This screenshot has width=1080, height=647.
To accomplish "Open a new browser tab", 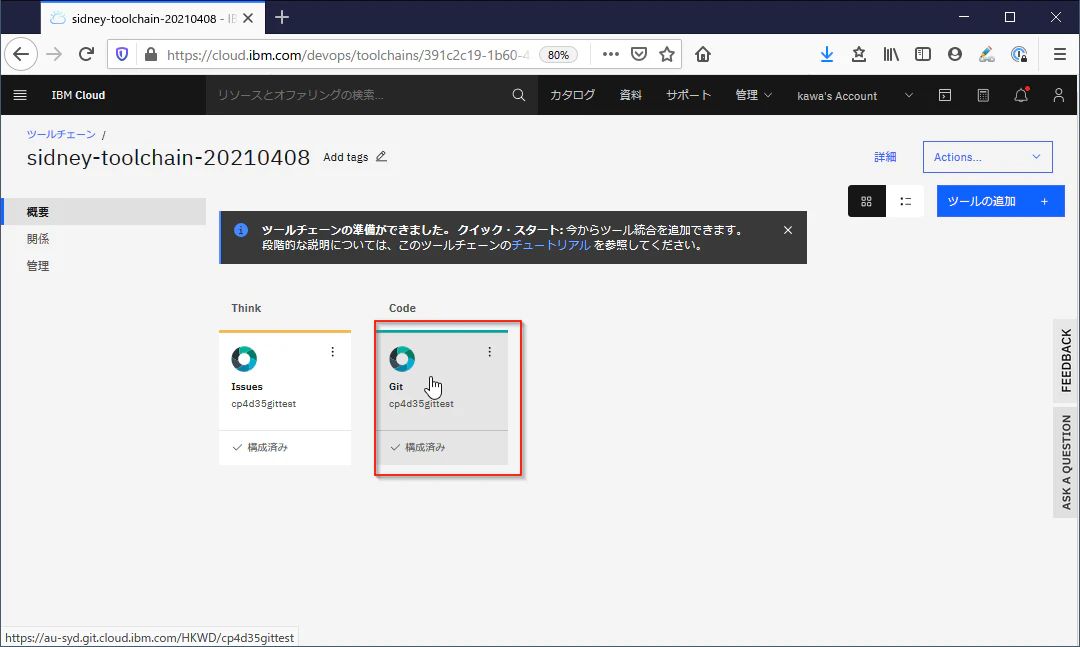I will (282, 18).
